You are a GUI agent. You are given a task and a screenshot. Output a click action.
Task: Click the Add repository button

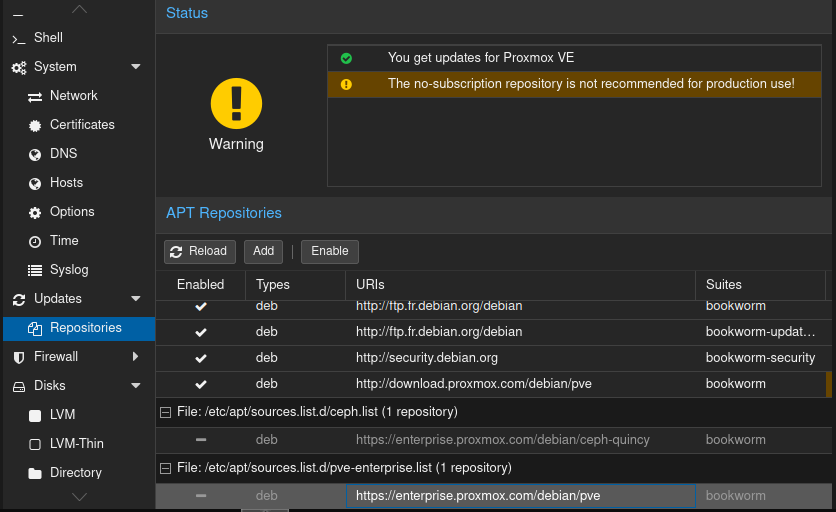(263, 252)
